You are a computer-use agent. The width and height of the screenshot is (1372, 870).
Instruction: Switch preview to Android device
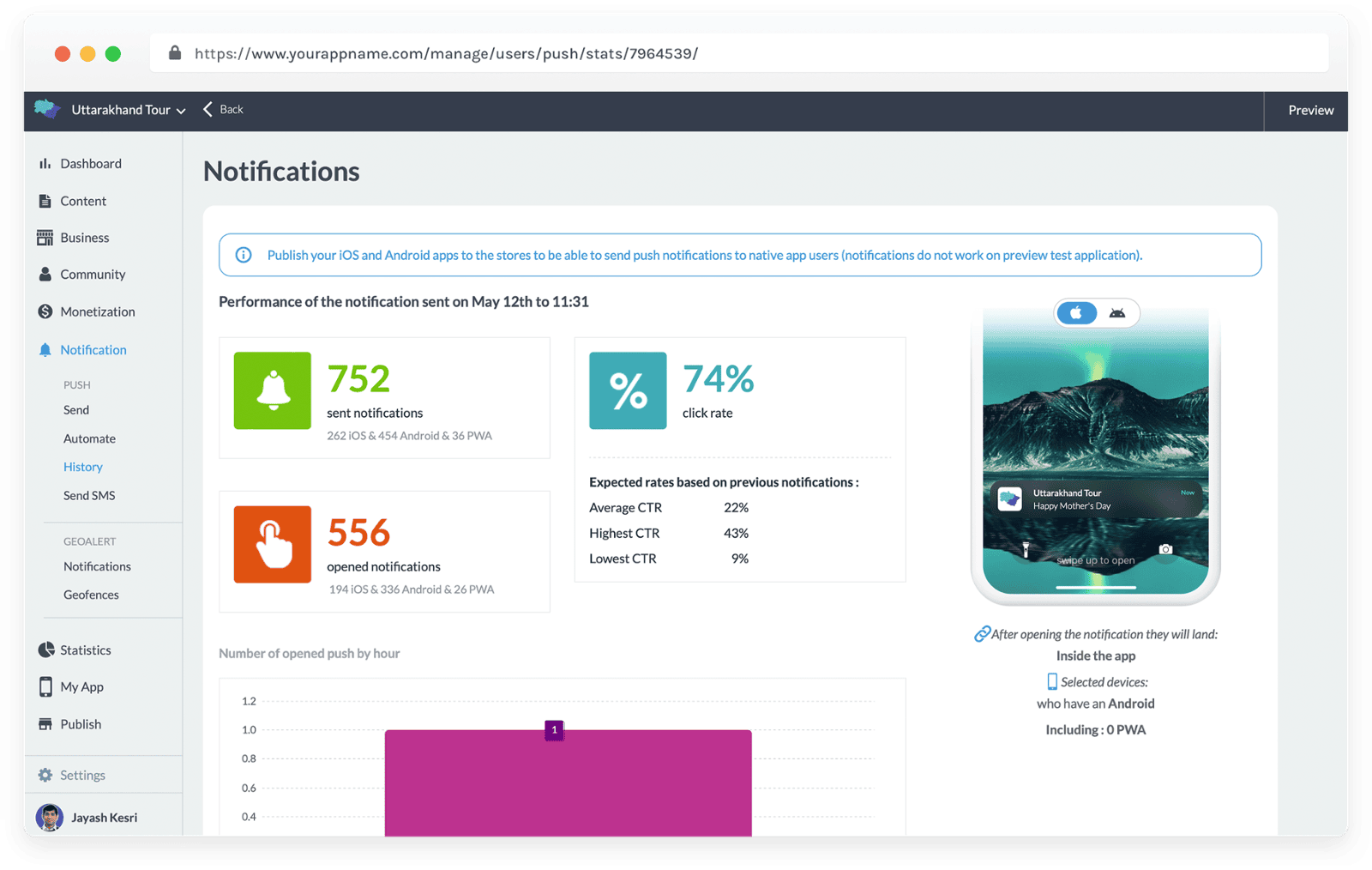pos(1117,313)
